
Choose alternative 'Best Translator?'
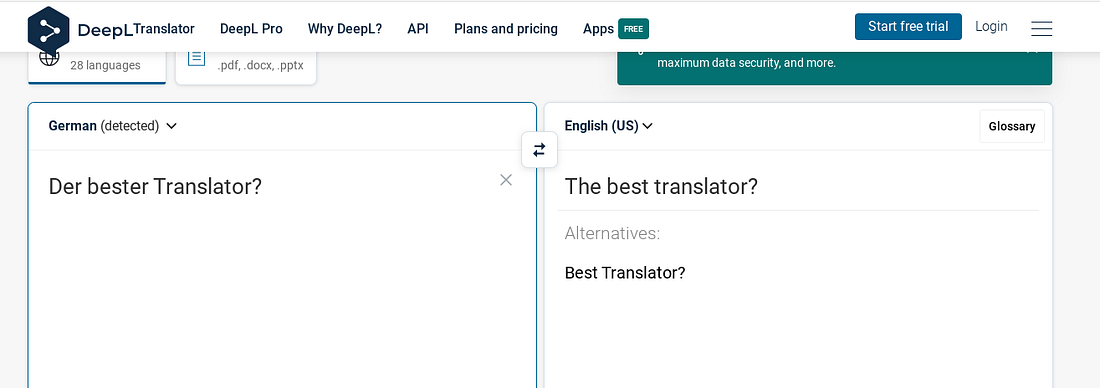coord(624,272)
